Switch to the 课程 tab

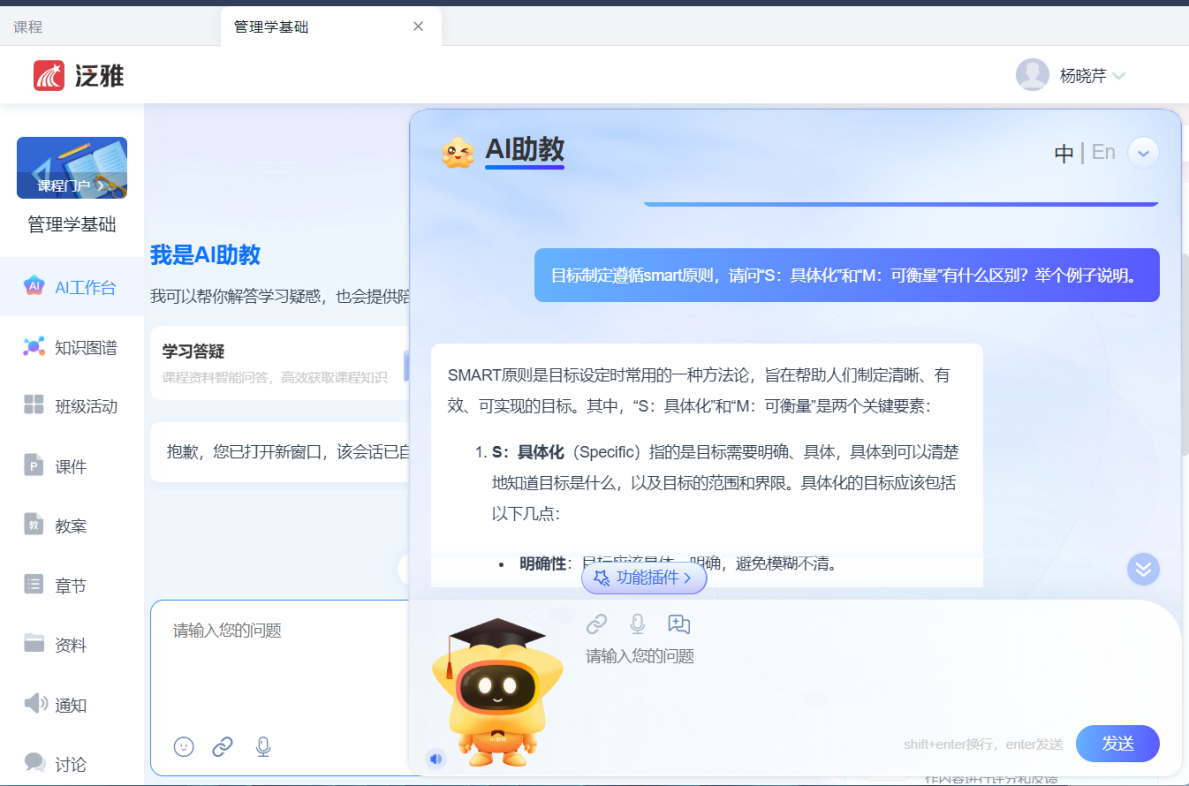[x=28, y=27]
